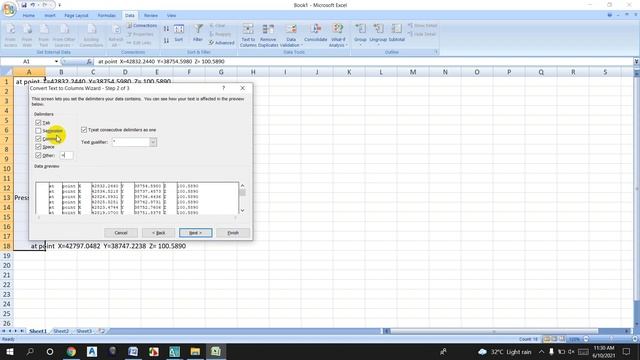This screenshot has width=640, height=360.
Task: Click Finish in the wizard
Action: 233,233
